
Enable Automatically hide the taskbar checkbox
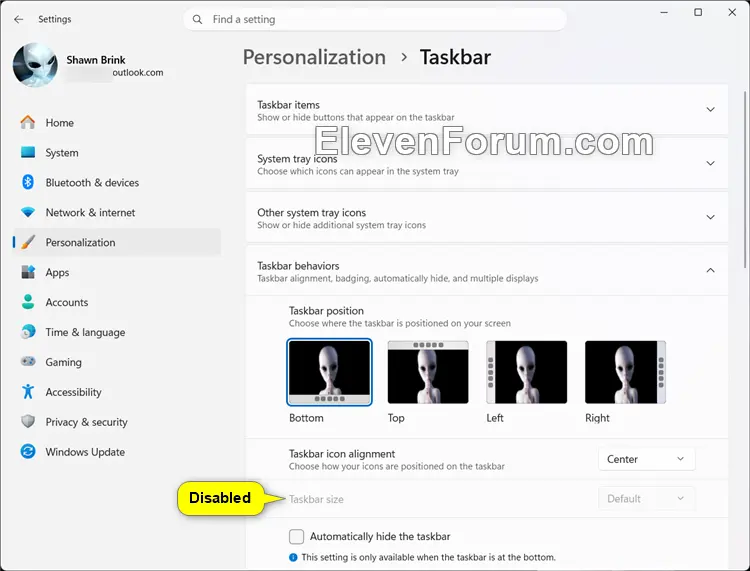coord(297,537)
